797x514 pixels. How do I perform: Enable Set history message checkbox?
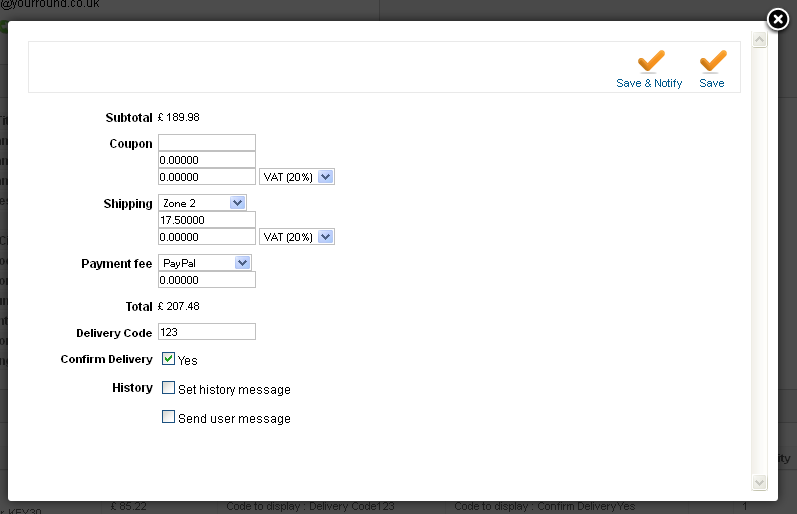(169, 388)
